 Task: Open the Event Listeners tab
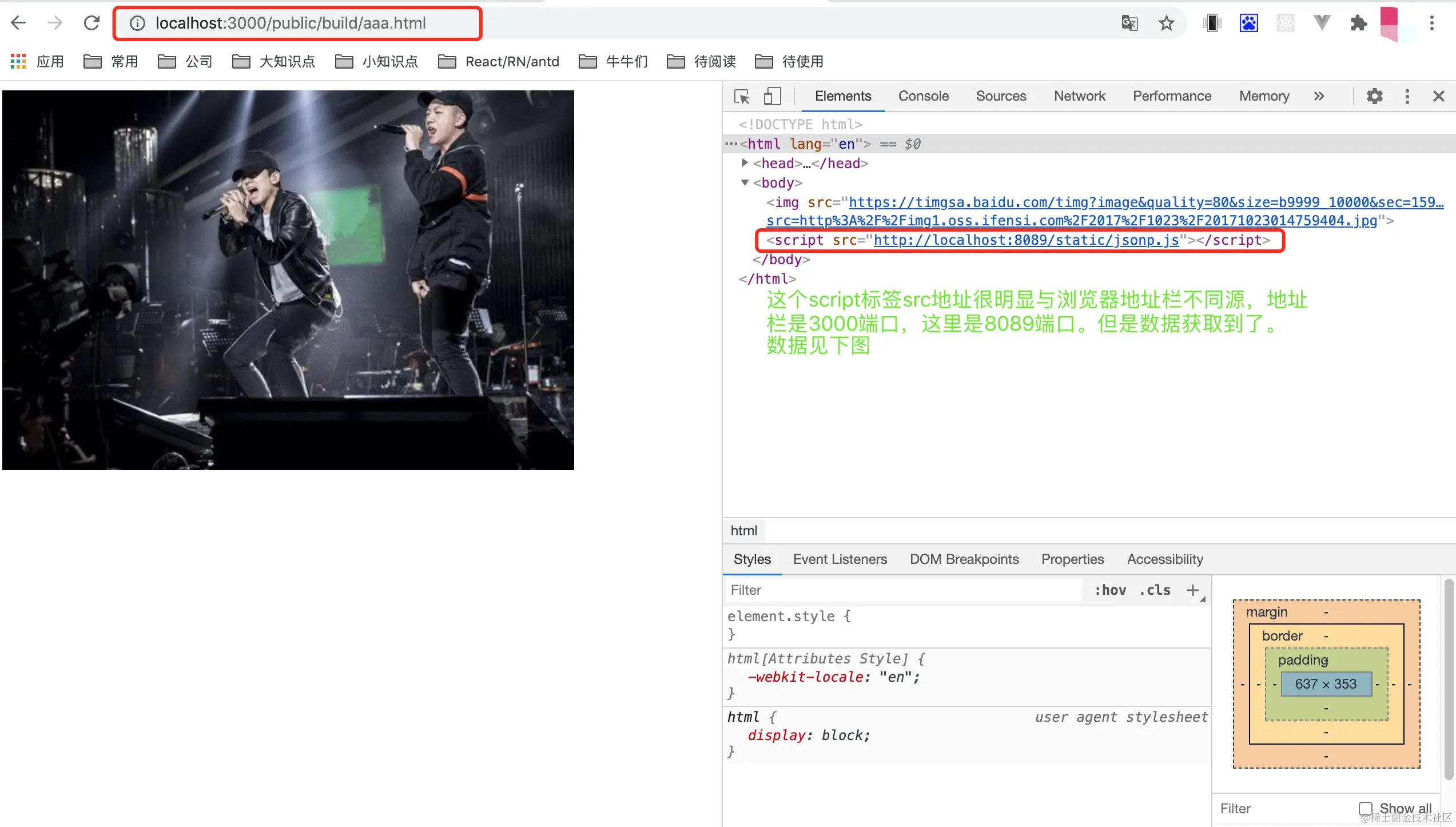[840, 559]
